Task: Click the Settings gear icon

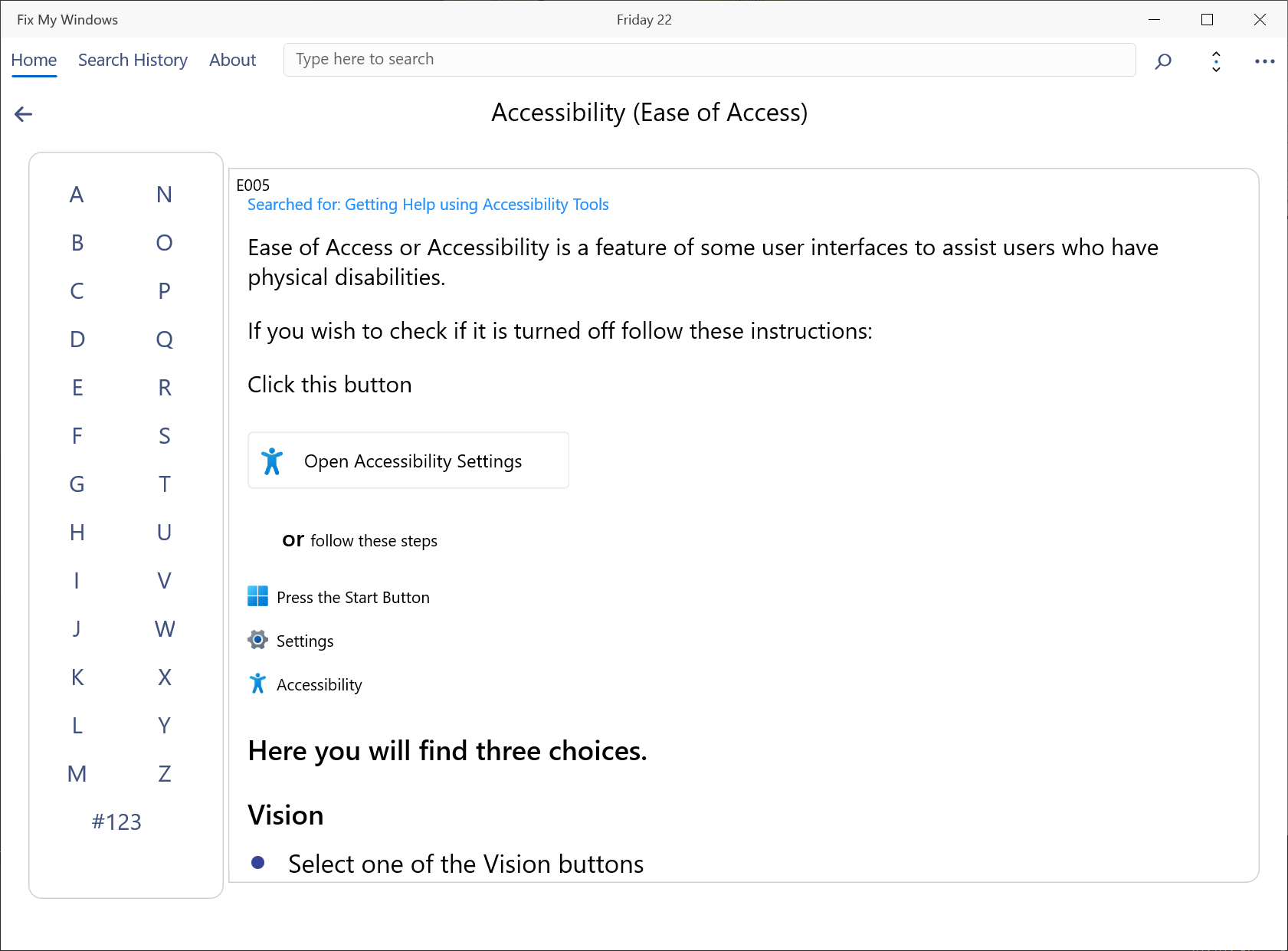Action: (x=258, y=640)
